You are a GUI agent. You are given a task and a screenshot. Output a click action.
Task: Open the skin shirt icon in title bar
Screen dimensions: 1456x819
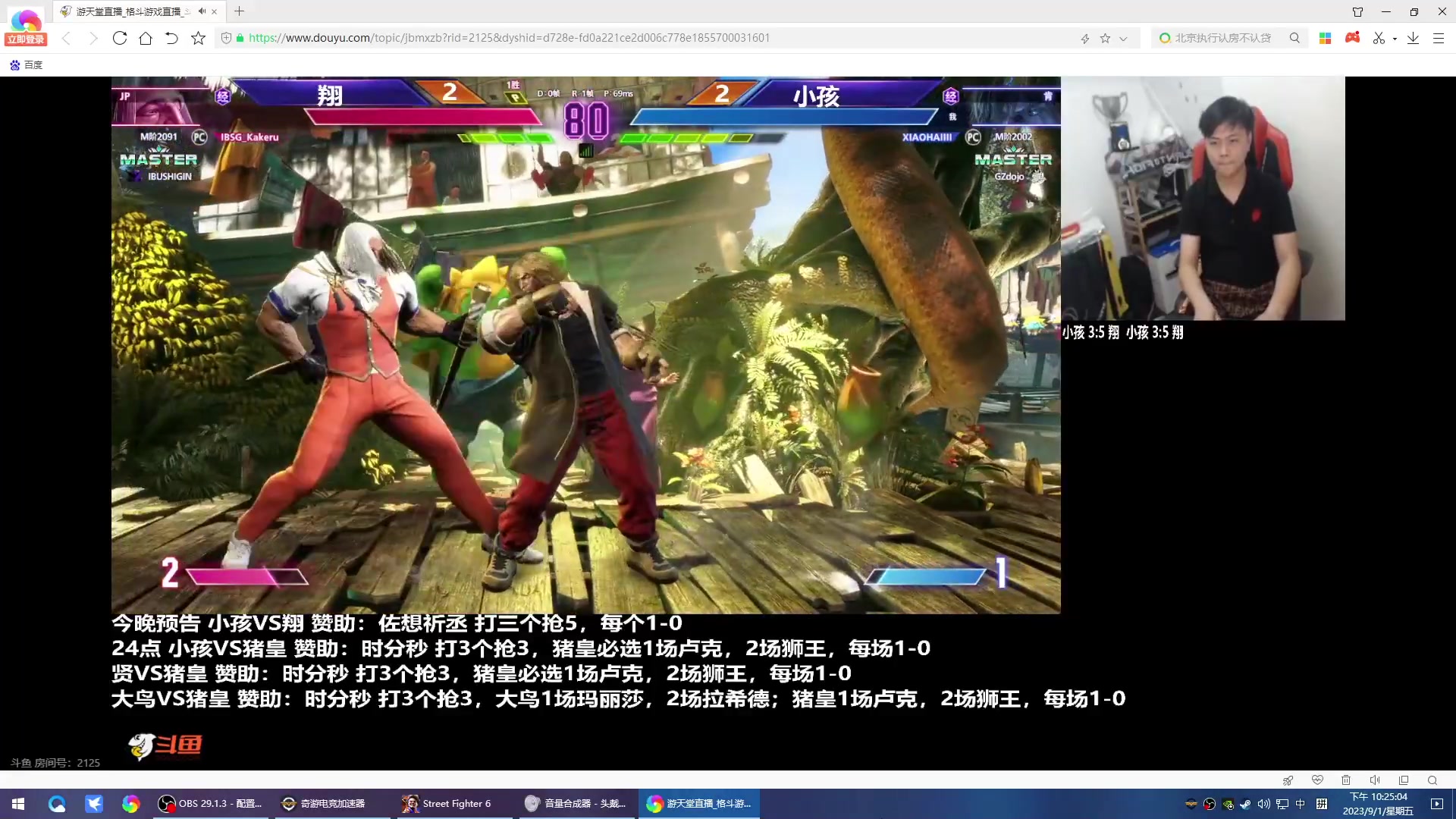pos(1357,11)
